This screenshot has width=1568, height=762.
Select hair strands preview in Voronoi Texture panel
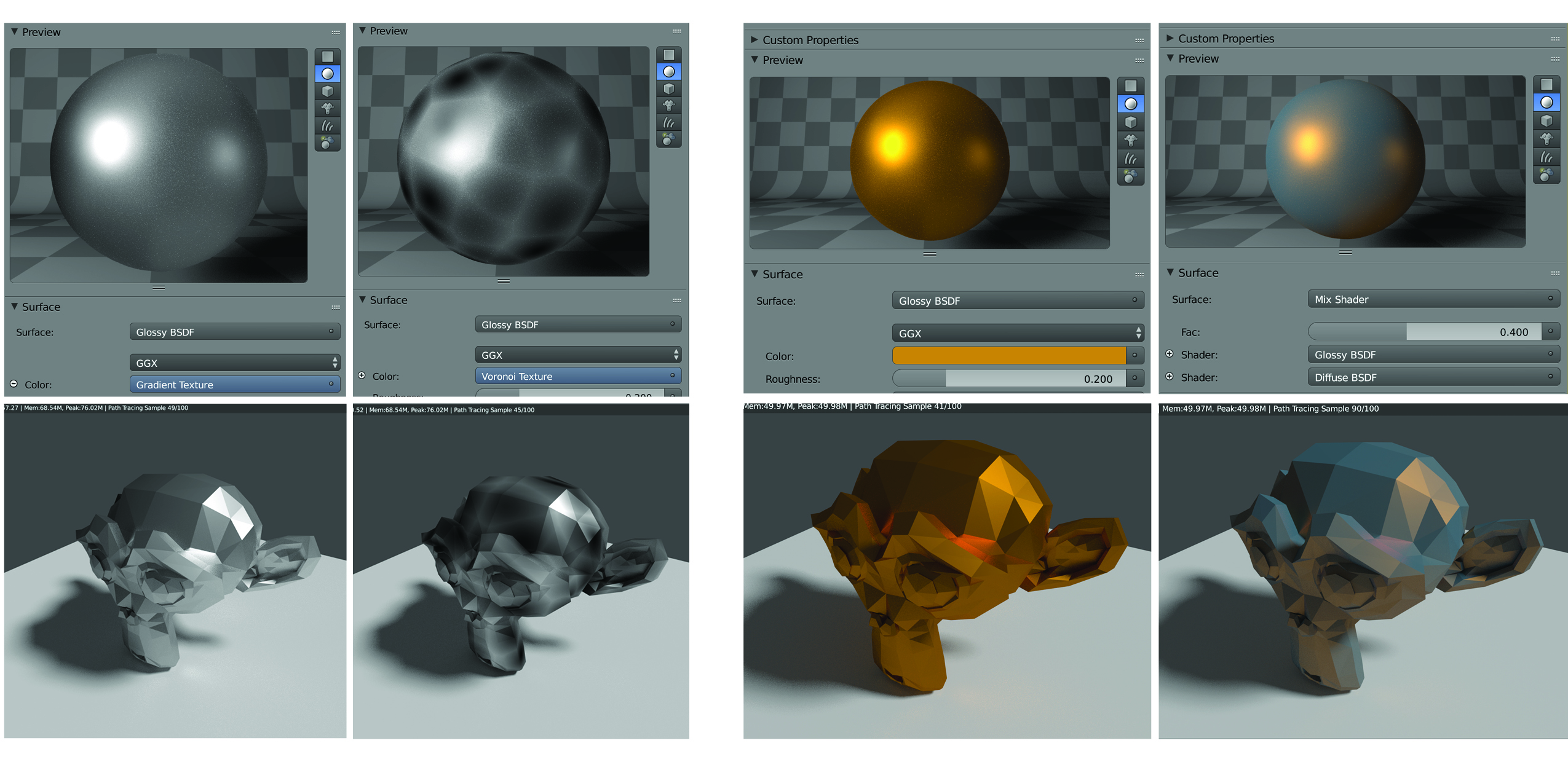point(668,123)
